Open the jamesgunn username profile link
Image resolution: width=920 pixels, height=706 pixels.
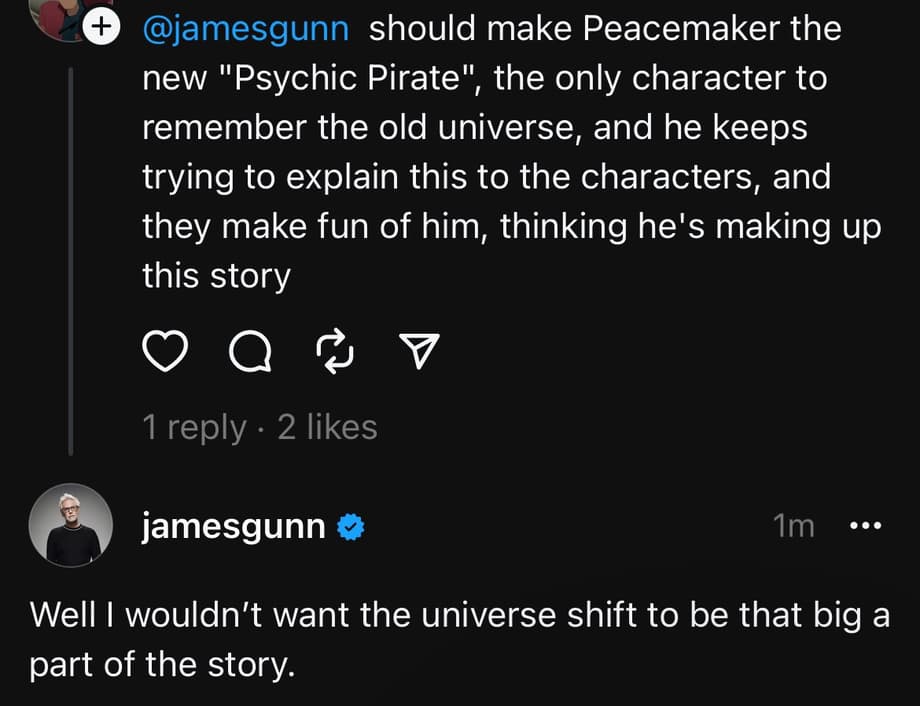233,527
